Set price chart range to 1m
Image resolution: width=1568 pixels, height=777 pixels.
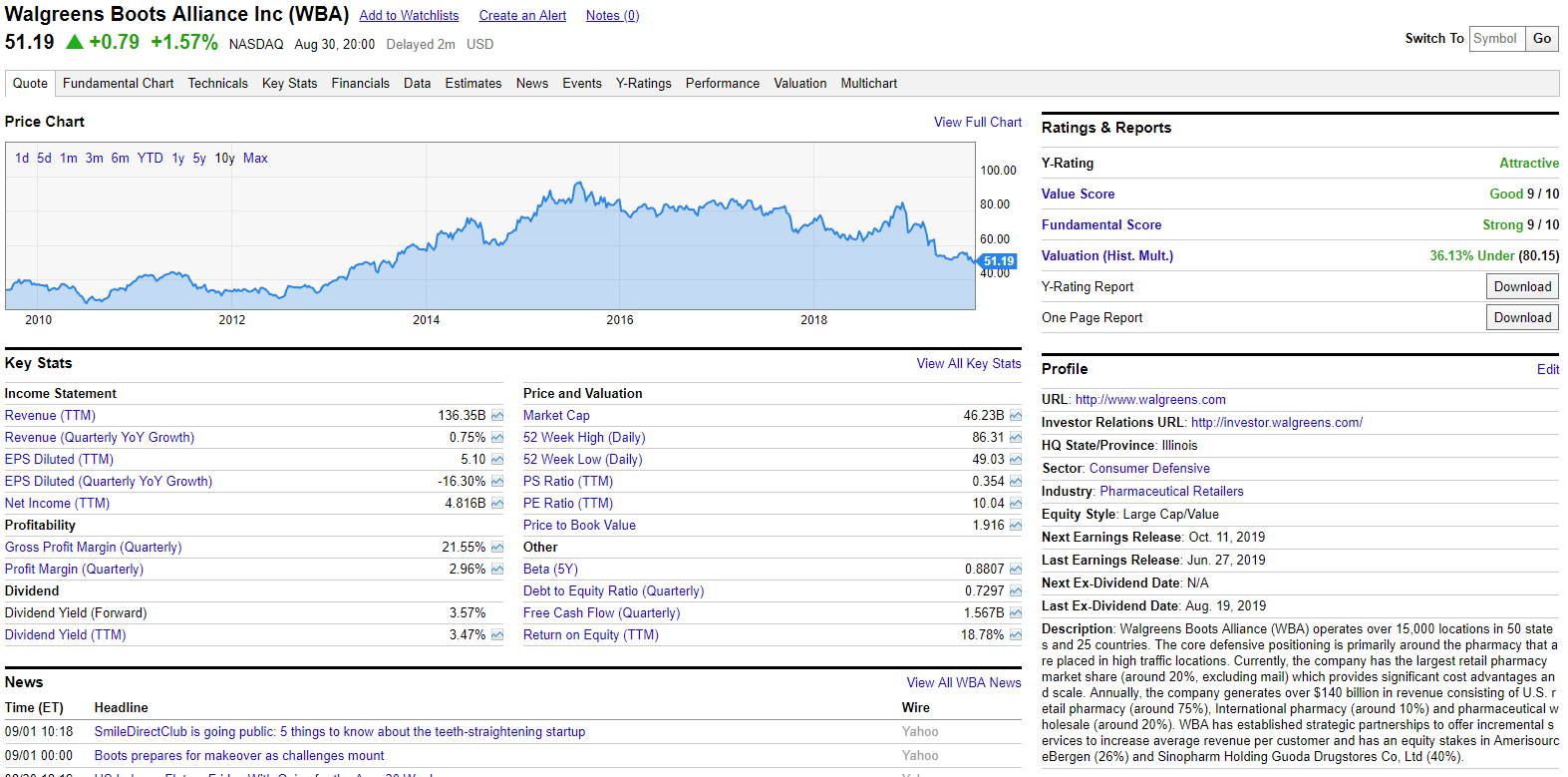point(69,159)
